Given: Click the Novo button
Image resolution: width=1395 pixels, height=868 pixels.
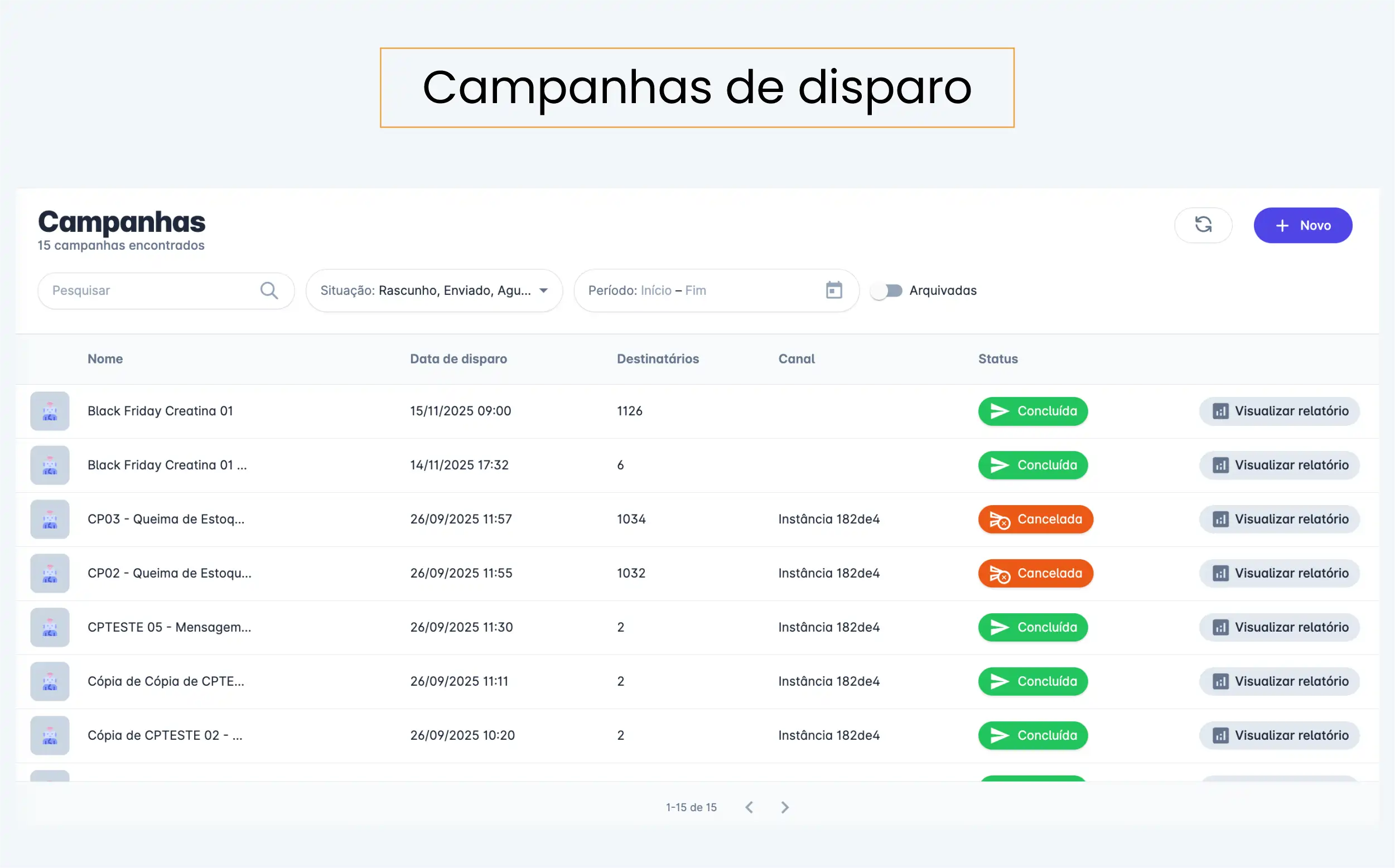Looking at the screenshot, I should (x=1303, y=225).
